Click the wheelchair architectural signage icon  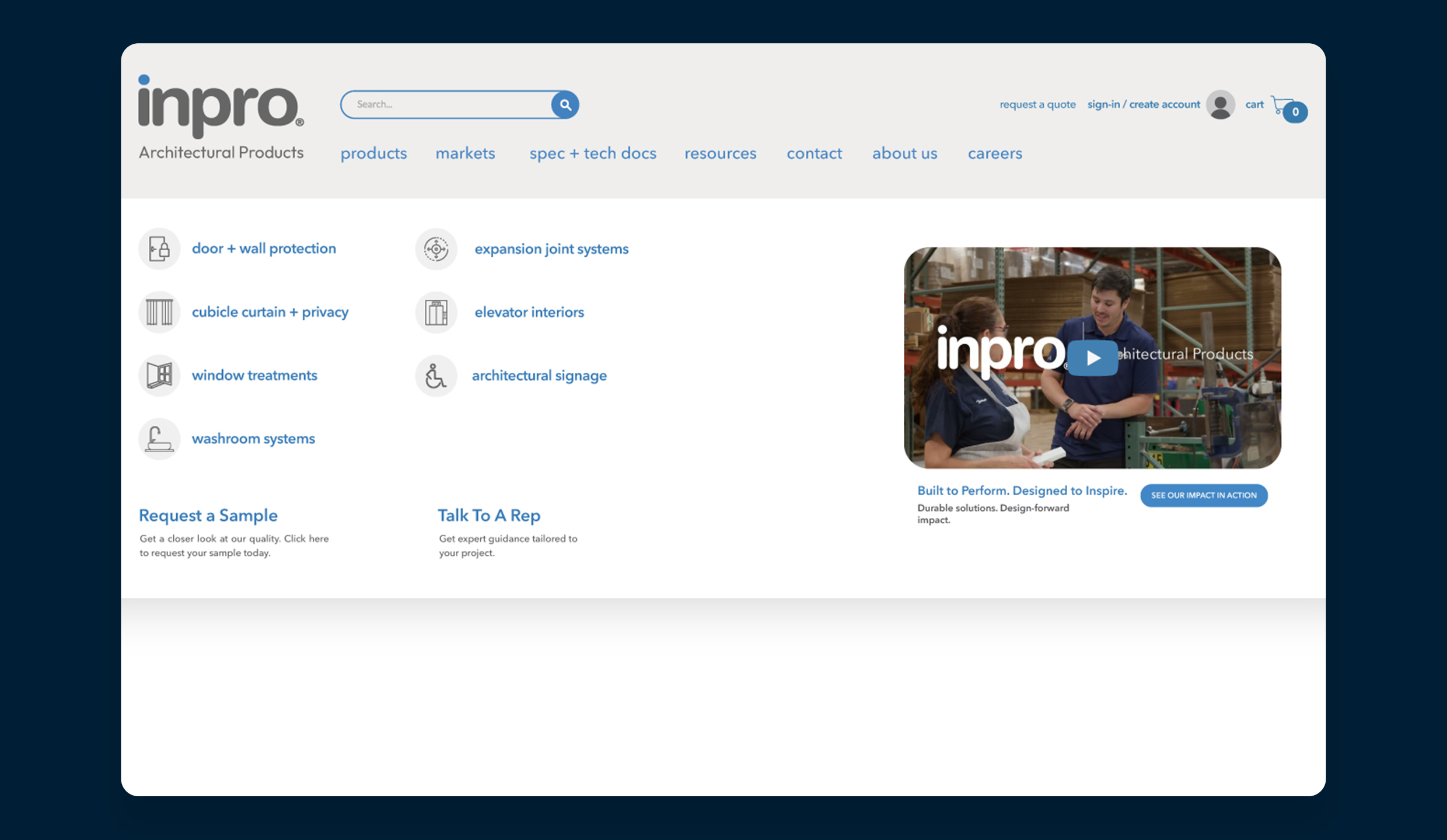click(x=436, y=376)
